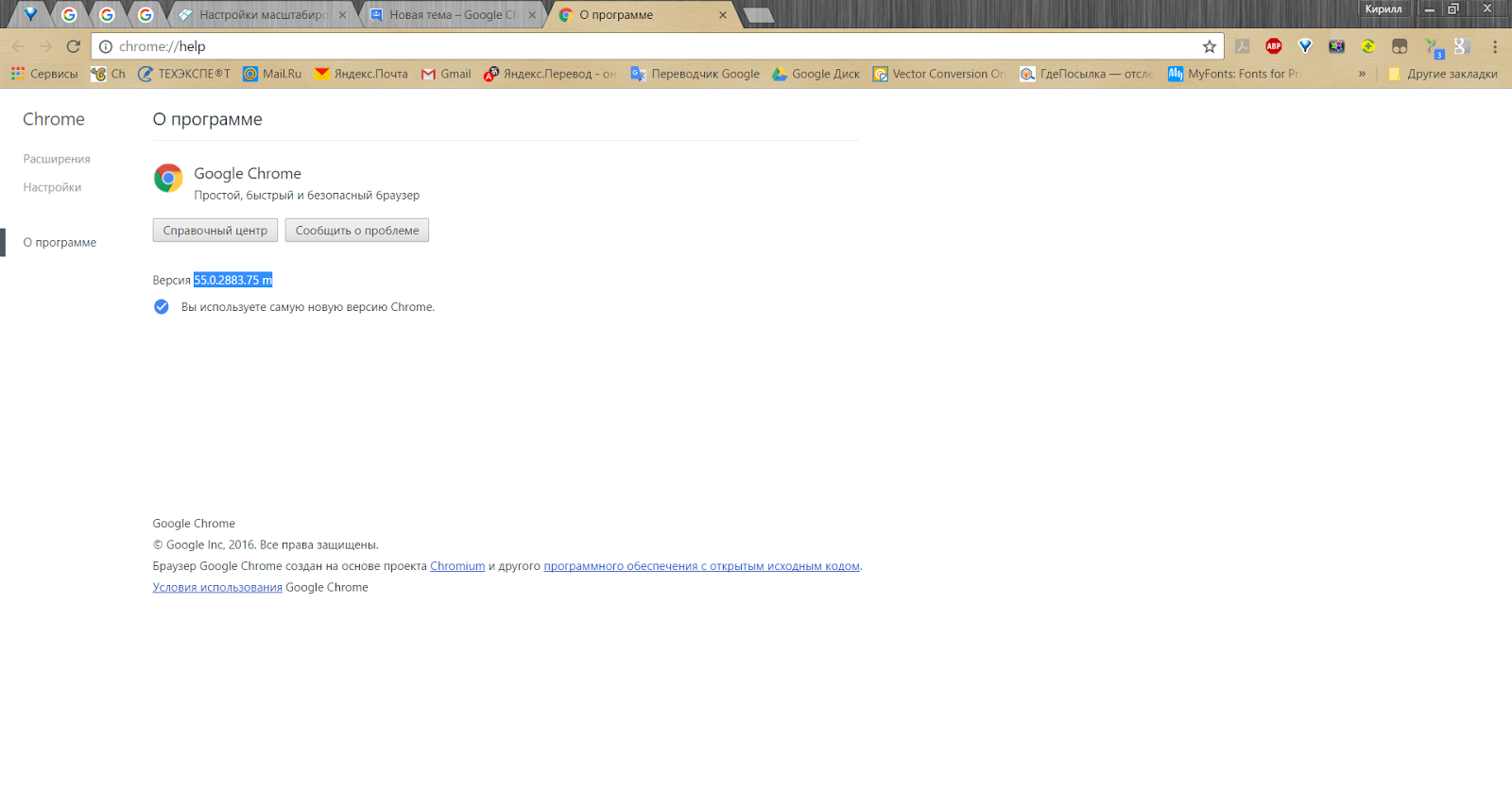This screenshot has height=811, width=1512.
Task: Click the Справочный центр button
Action: coord(215,231)
